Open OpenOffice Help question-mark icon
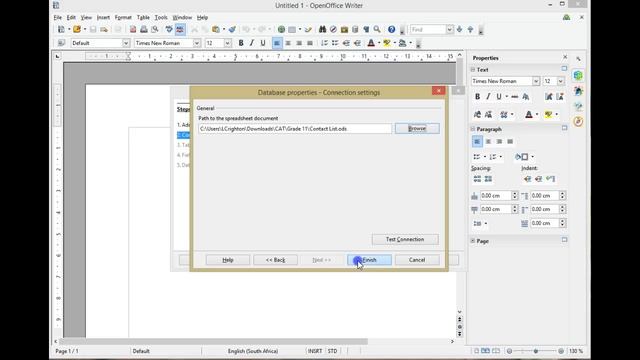Viewport: 640px width, 360px height. (x=391, y=29)
